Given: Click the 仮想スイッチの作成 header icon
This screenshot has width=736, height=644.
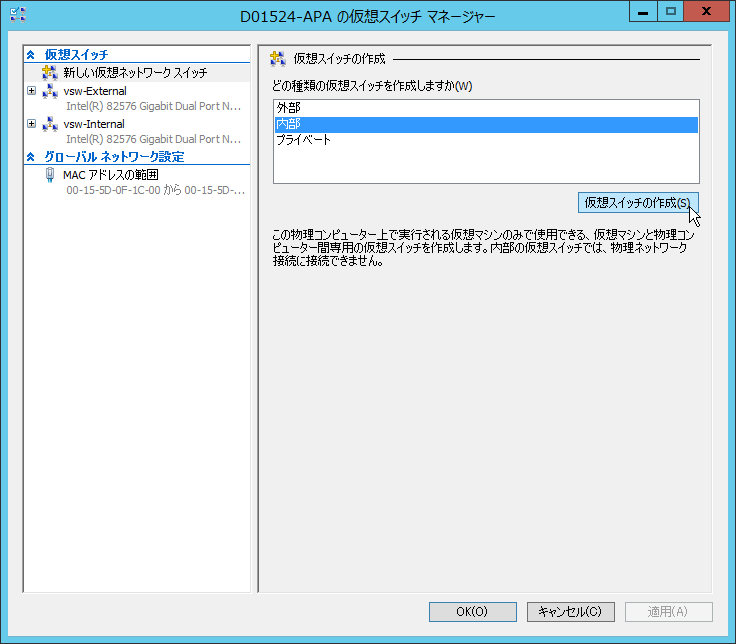Looking at the screenshot, I should tap(277, 59).
